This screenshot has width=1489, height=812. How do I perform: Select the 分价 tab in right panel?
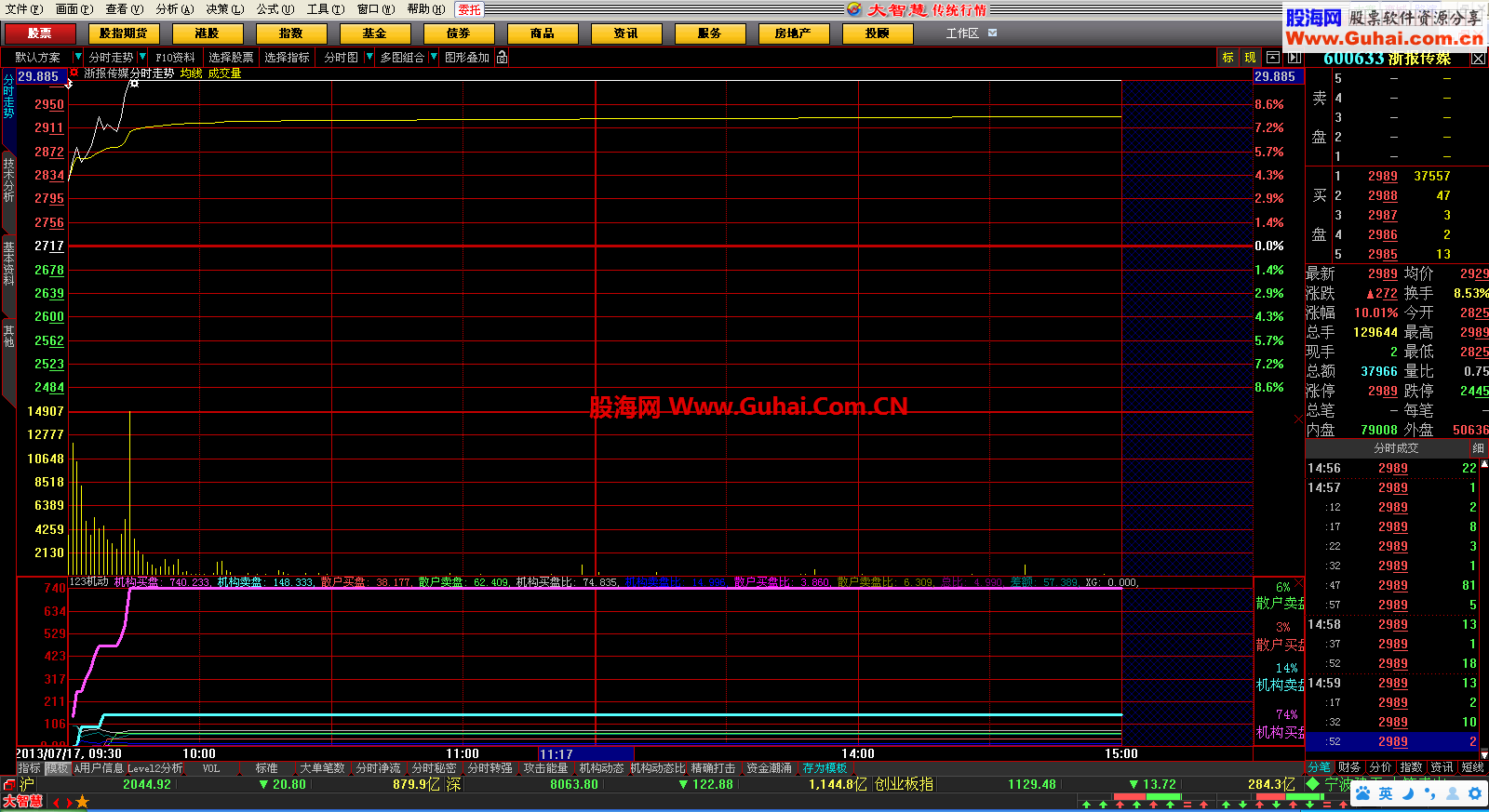tap(1380, 767)
